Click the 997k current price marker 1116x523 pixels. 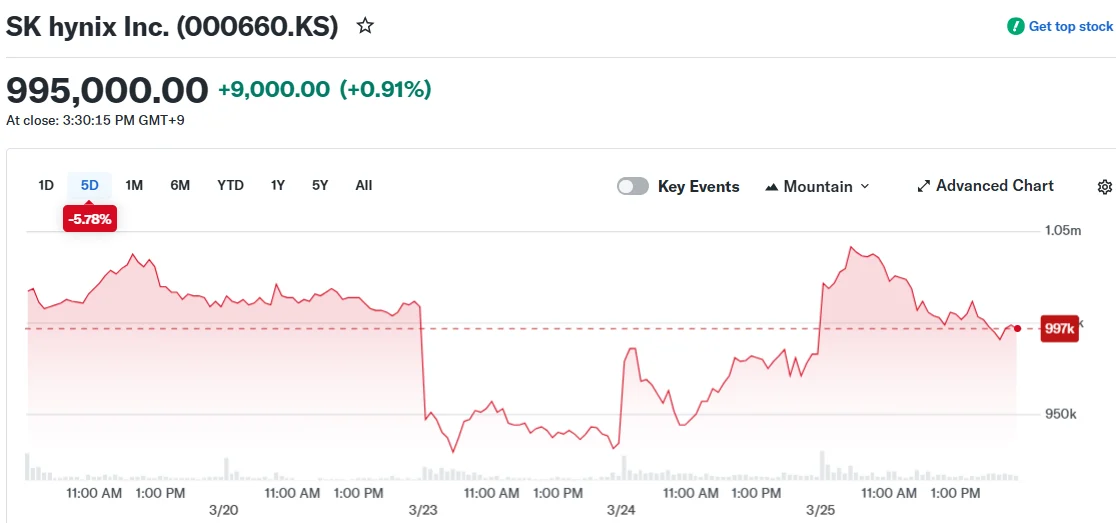pyautogui.click(x=1059, y=329)
